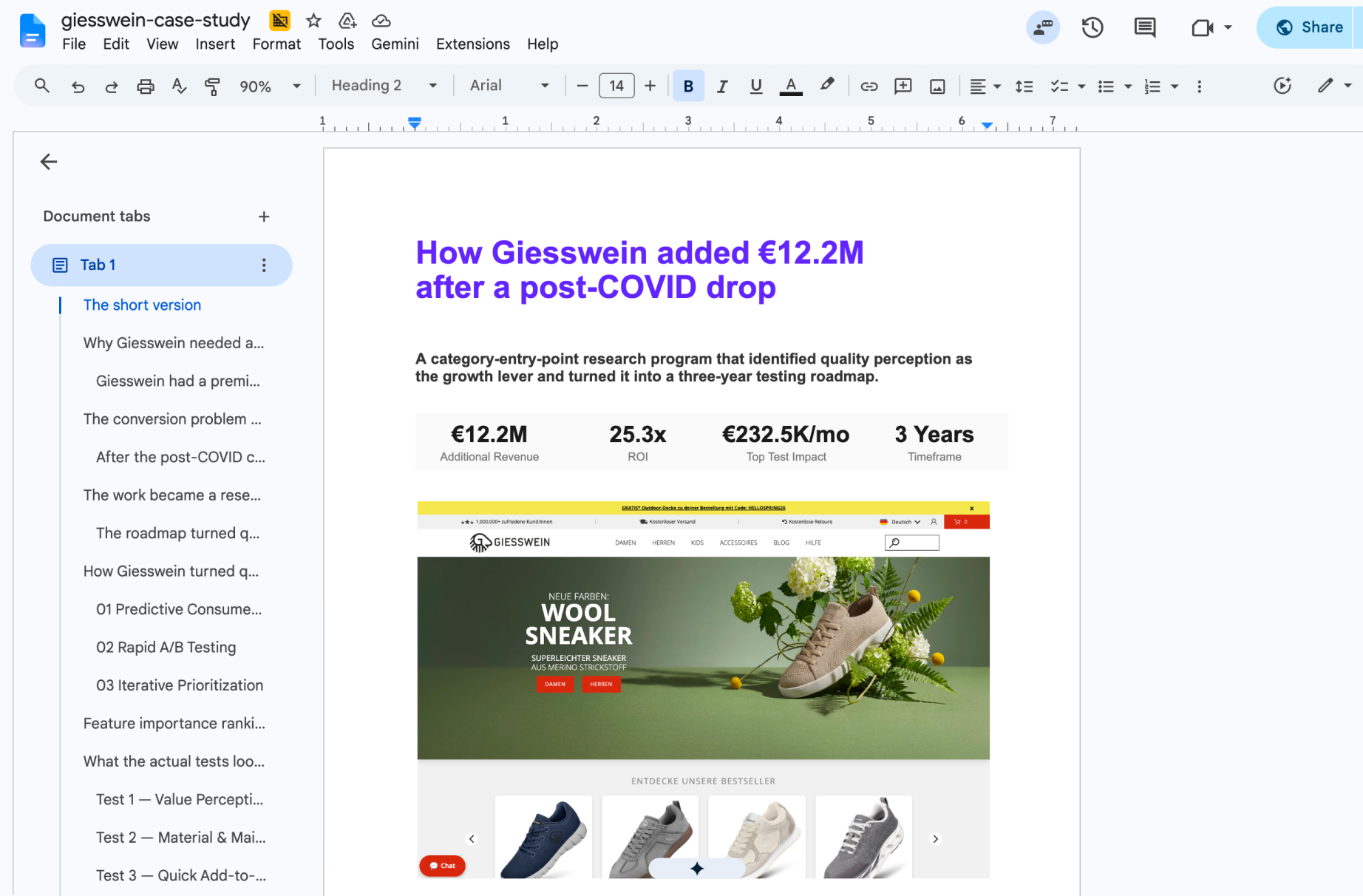This screenshot has height=896, width=1363.
Task: Open the comments panel icon
Action: (1145, 28)
